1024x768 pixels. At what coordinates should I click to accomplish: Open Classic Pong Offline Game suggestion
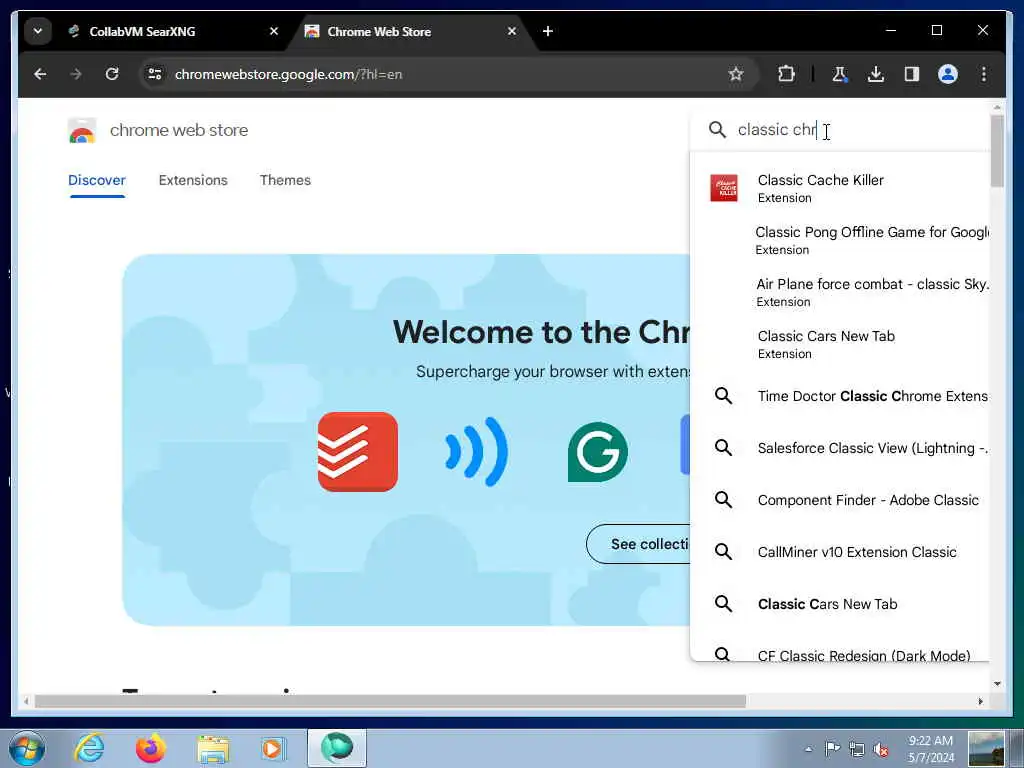(840, 240)
